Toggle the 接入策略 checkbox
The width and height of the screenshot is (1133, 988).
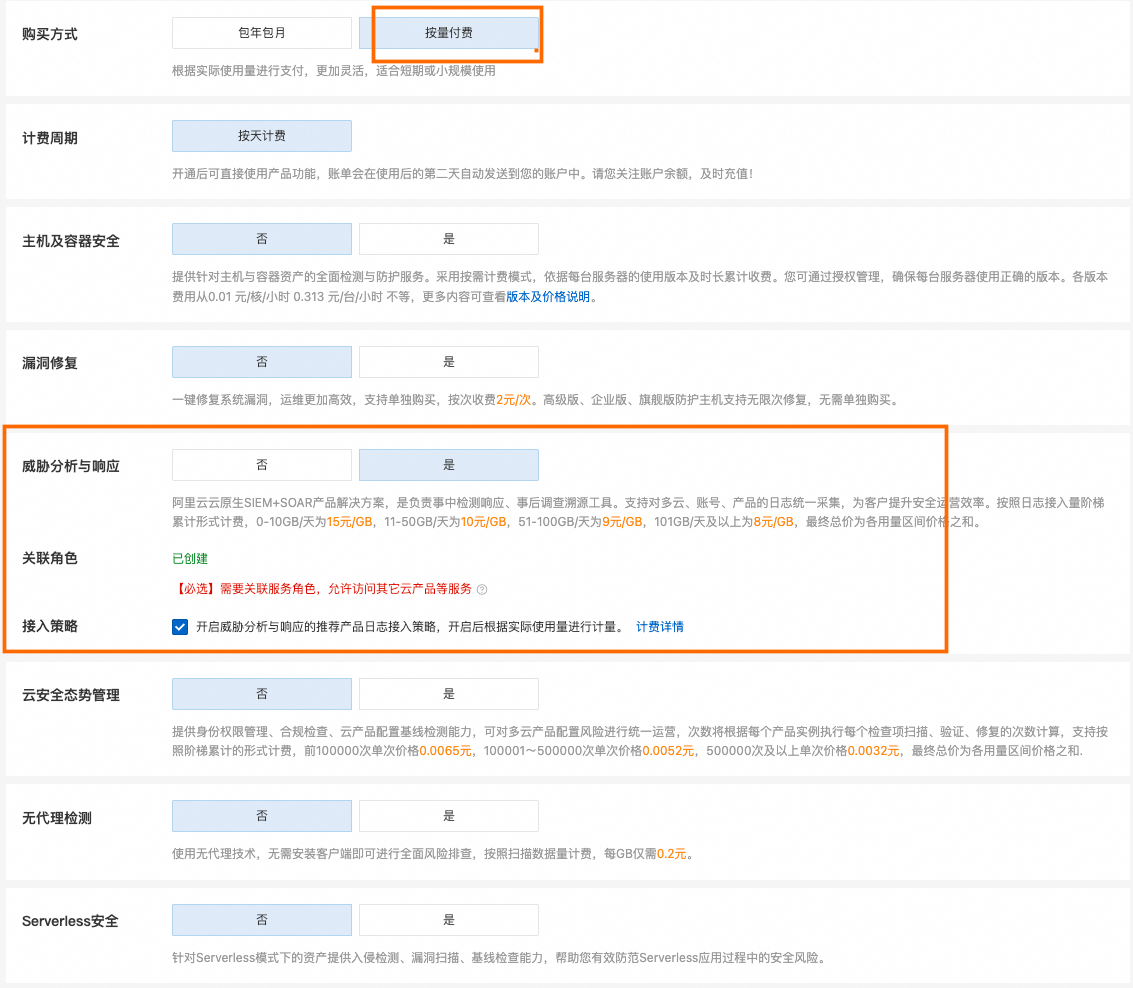point(180,627)
